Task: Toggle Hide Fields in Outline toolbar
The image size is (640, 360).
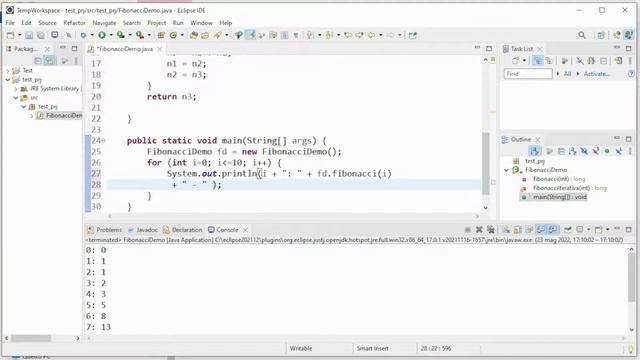Action: pos(584,151)
